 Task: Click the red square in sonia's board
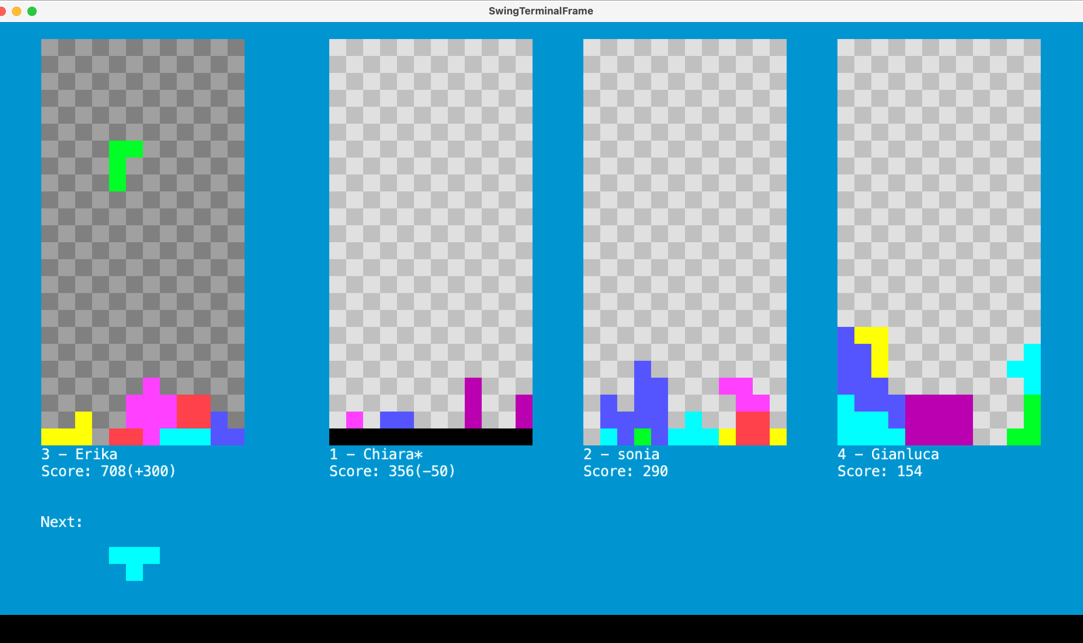[753, 428]
